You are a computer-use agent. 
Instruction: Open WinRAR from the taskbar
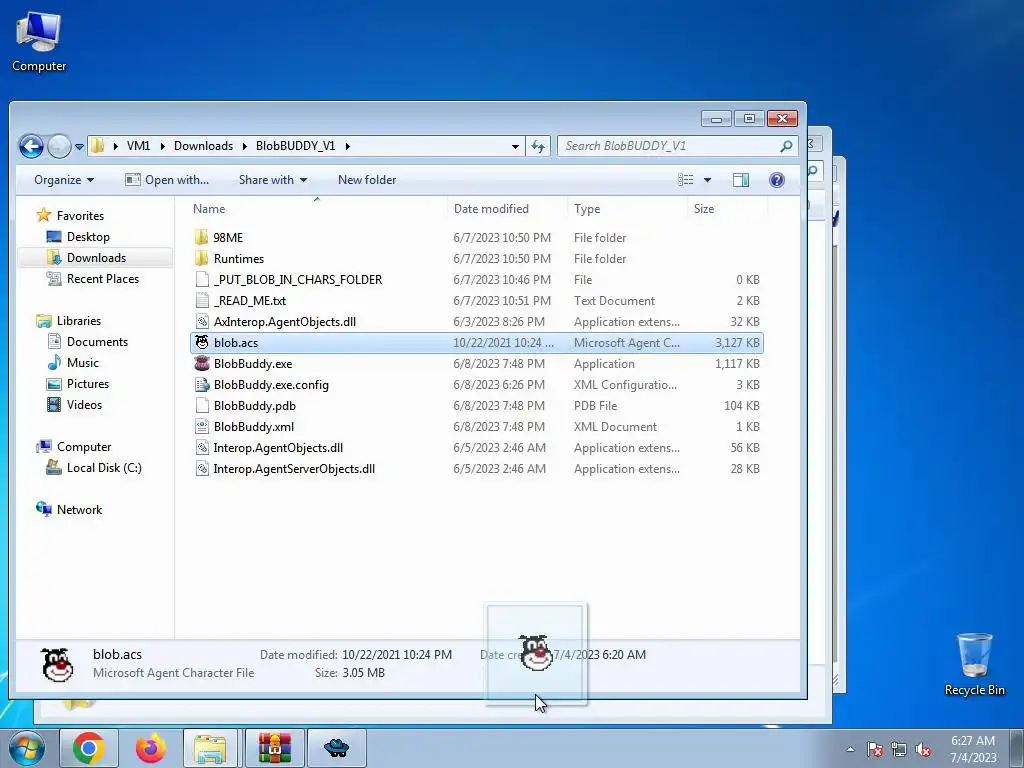[274, 748]
